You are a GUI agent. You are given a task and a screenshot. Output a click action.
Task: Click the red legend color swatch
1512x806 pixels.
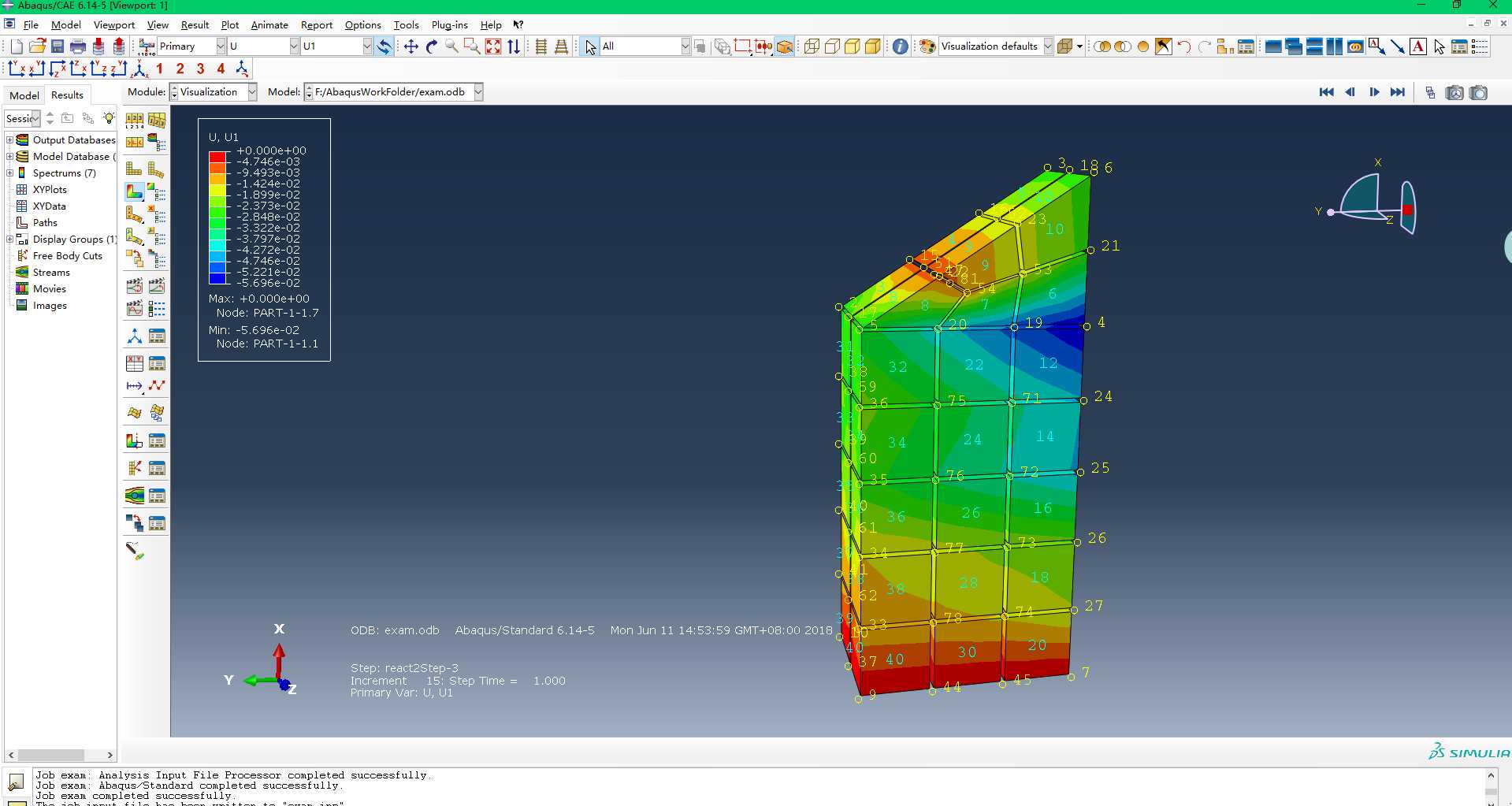tap(217, 157)
